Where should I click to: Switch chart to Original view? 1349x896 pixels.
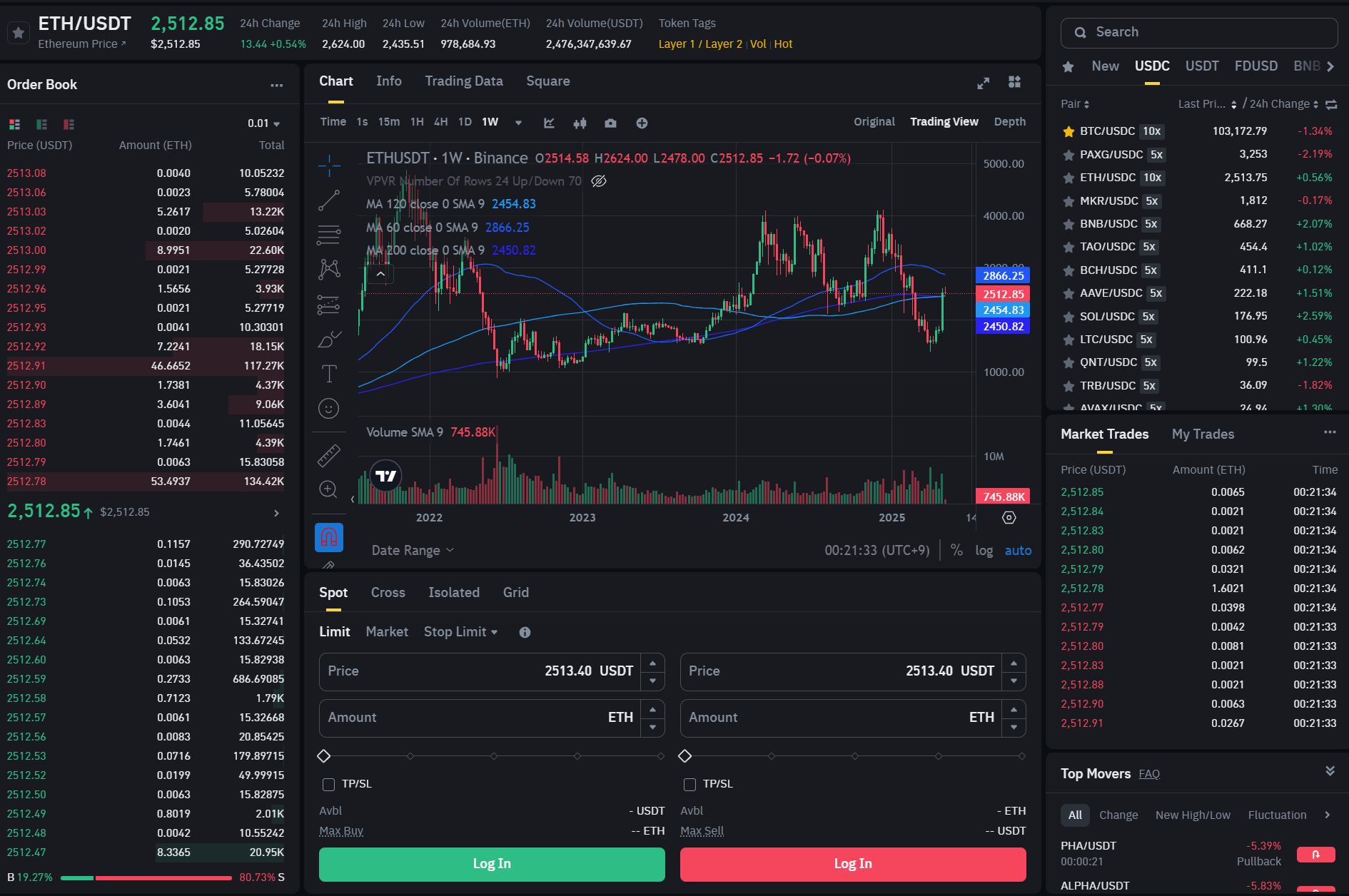pyautogui.click(x=874, y=122)
